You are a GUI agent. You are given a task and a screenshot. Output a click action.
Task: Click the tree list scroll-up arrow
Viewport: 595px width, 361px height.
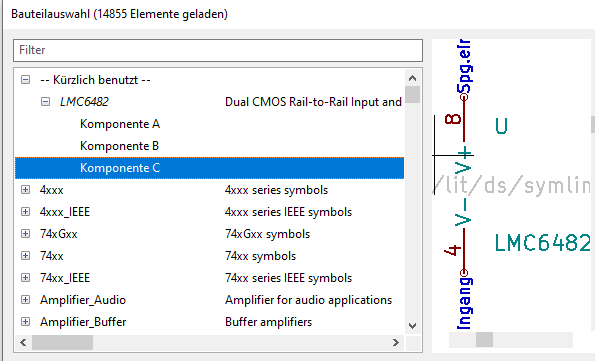point(412,79)
